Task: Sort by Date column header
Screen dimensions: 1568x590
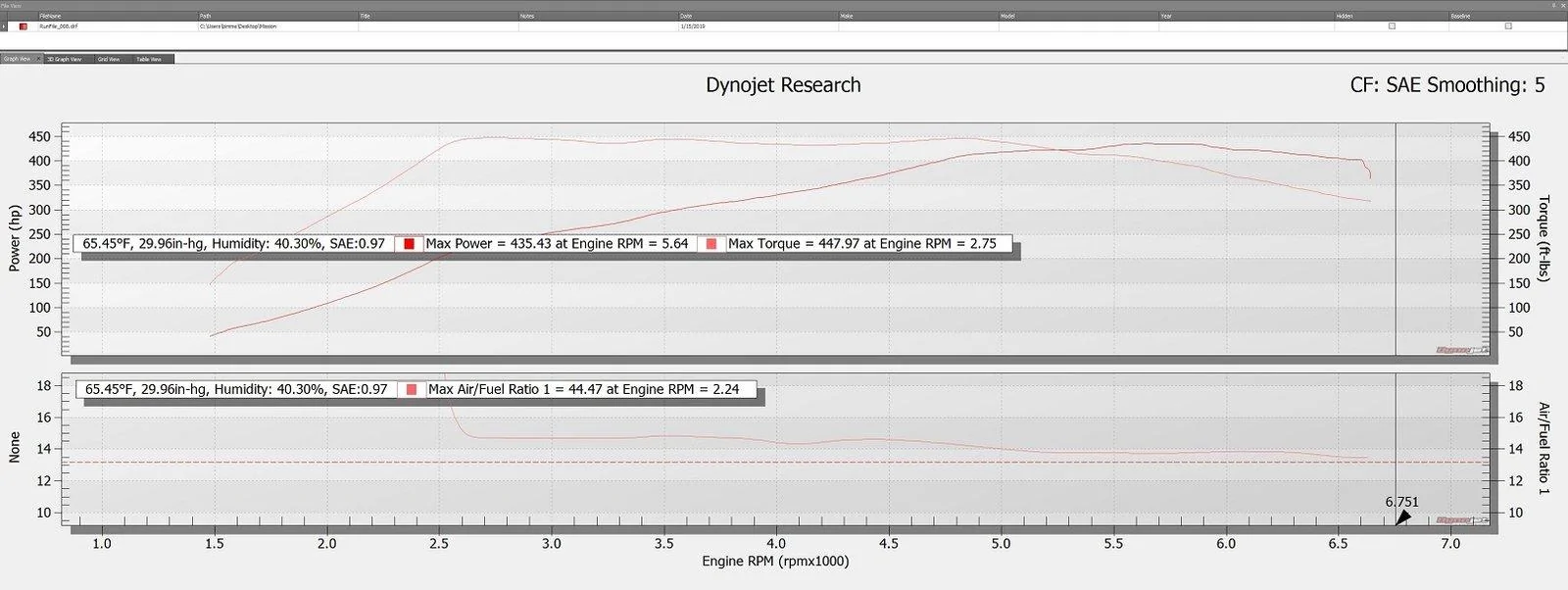Action: (759, 17)
